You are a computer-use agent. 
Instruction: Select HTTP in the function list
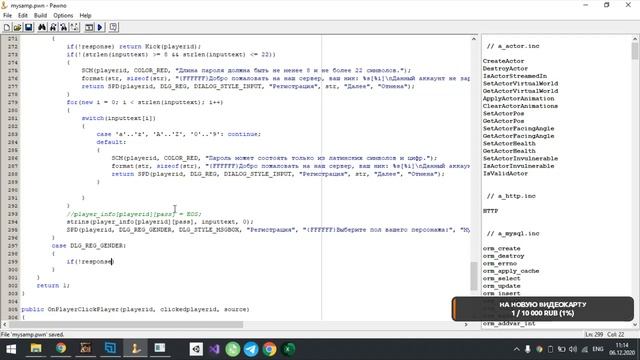[490, 211]
